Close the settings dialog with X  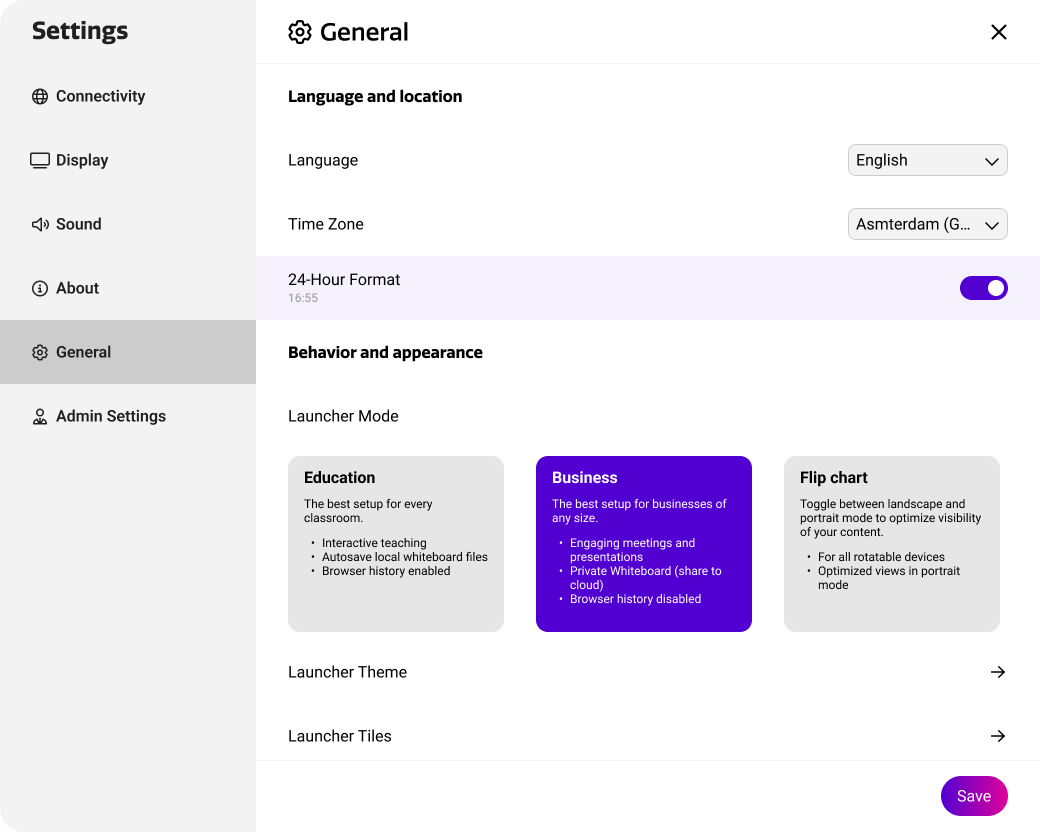(998, 32)
